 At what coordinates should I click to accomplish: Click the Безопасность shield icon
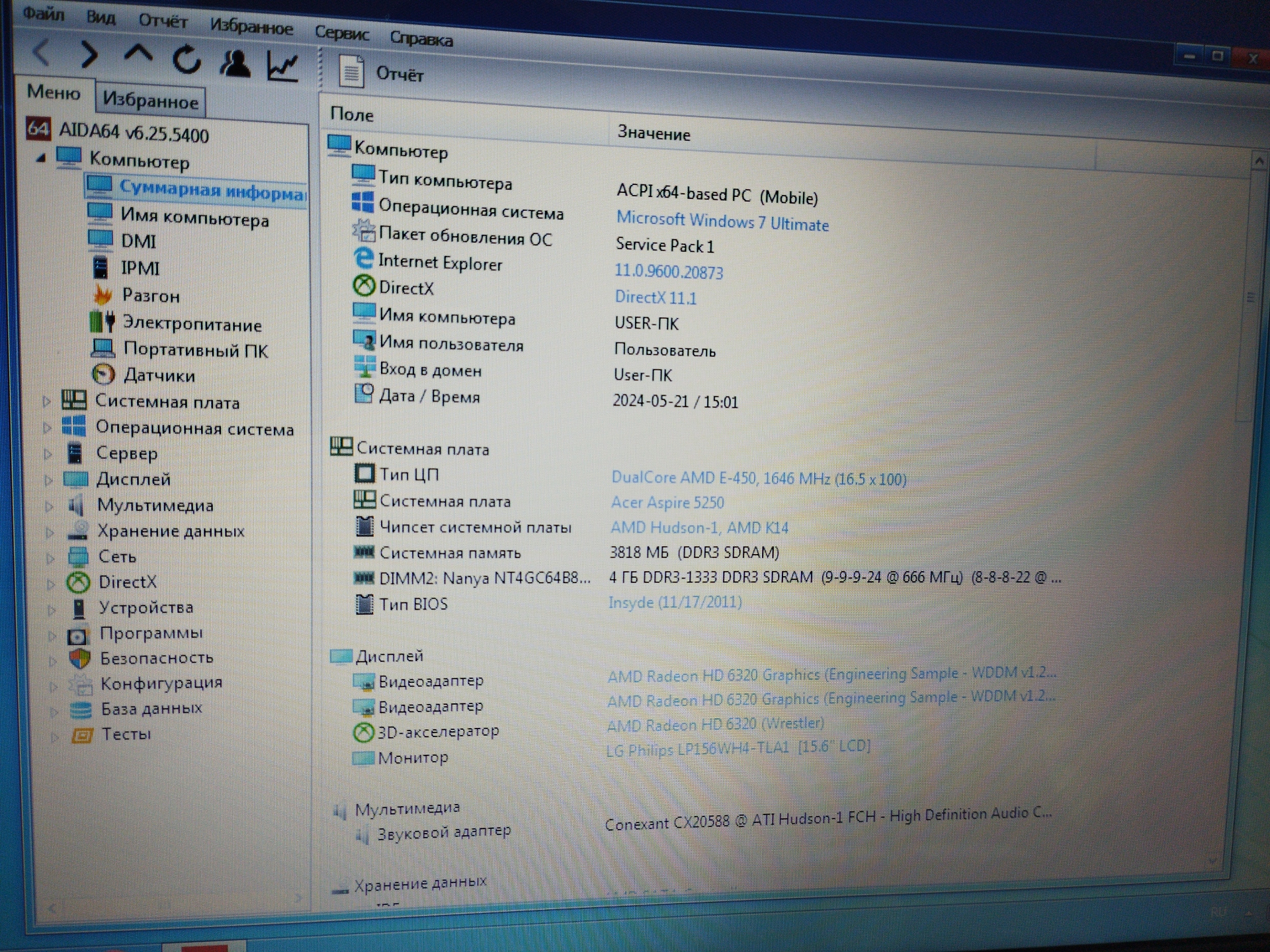coord(79,658)
